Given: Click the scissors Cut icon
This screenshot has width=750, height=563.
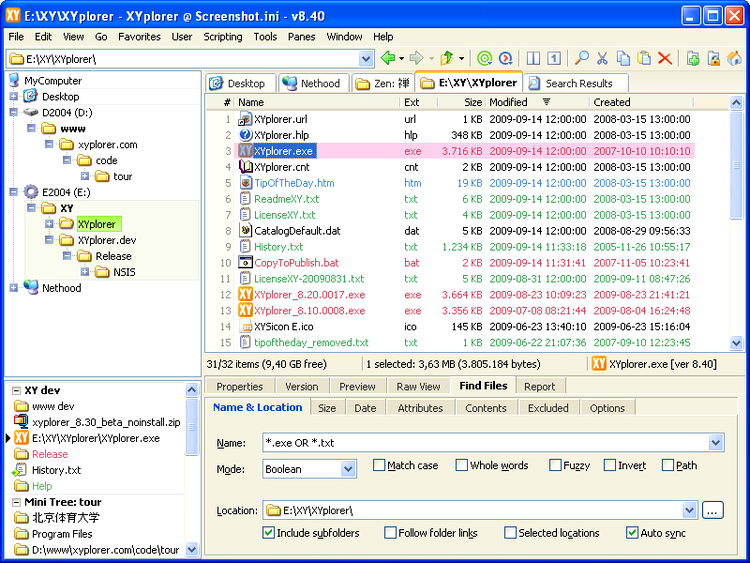Looking at the screenshot, I should [x=602, y=58].
